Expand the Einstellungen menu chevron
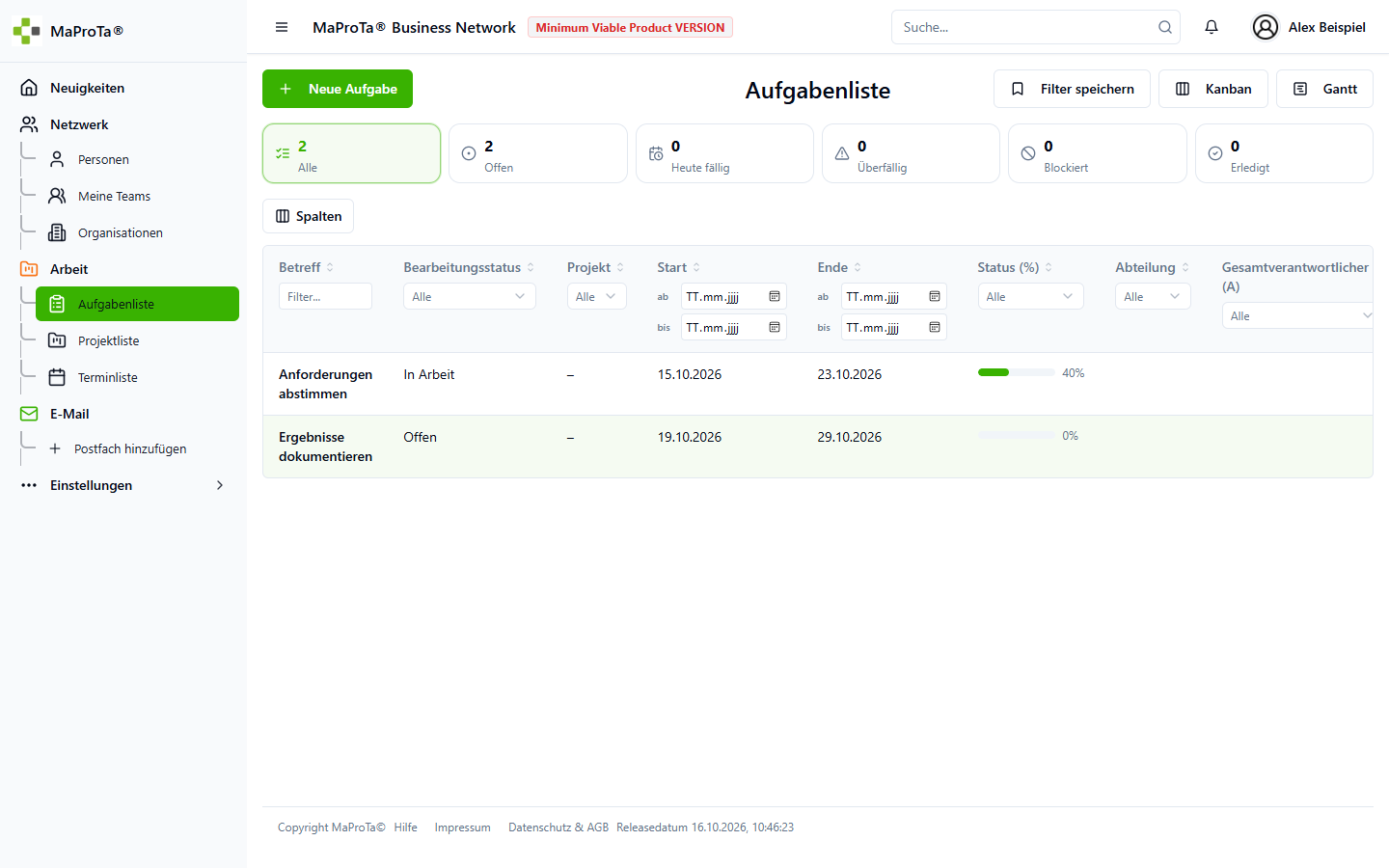This screenshot has width=1389, height=868. [x=220, y=485]
